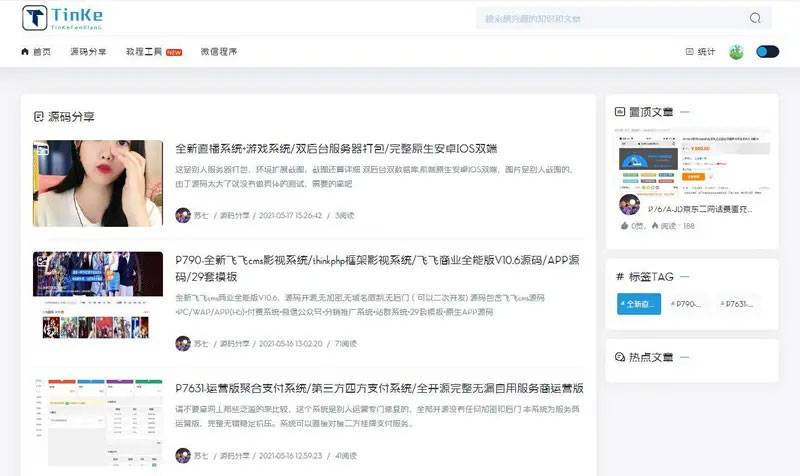
Task: Open the P7631 payment system thumbnail
Action: click(x=98, y=422)
